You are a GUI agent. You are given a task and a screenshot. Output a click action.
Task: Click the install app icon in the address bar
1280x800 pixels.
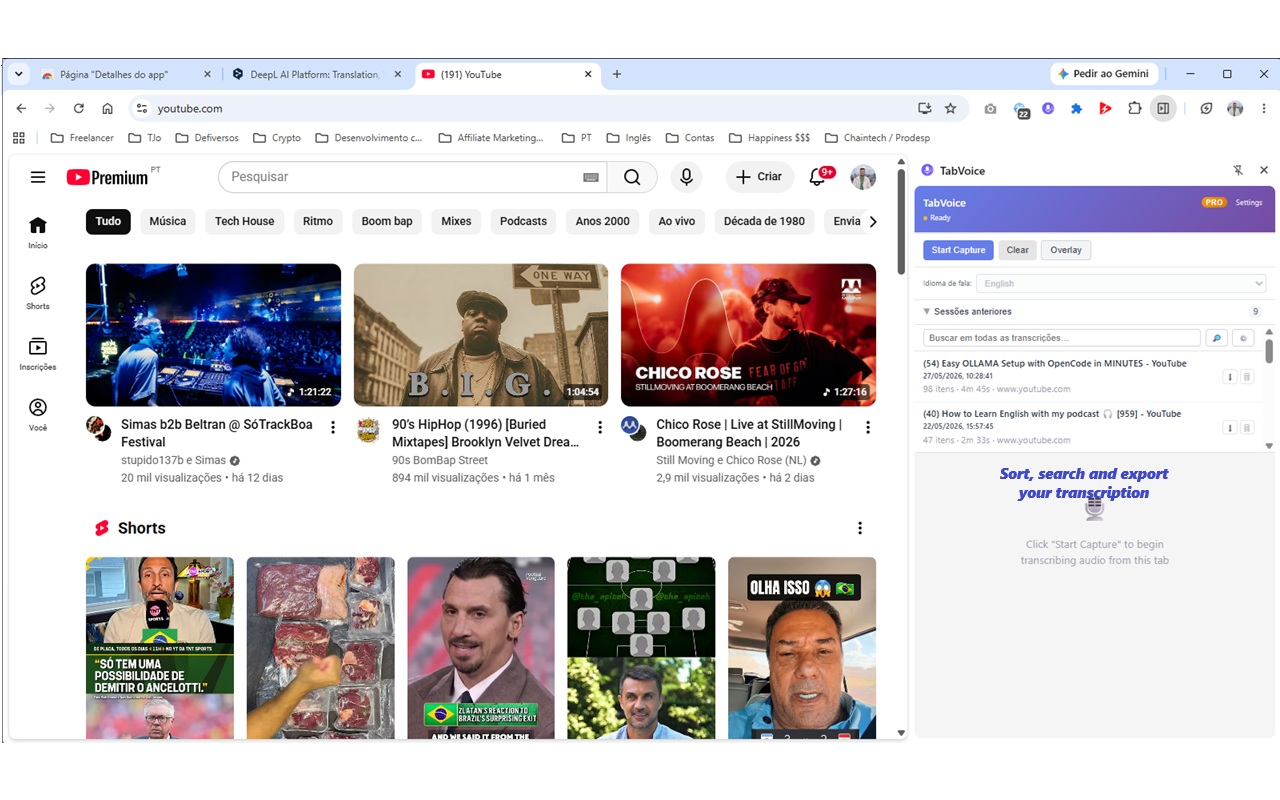click(924, 108)
